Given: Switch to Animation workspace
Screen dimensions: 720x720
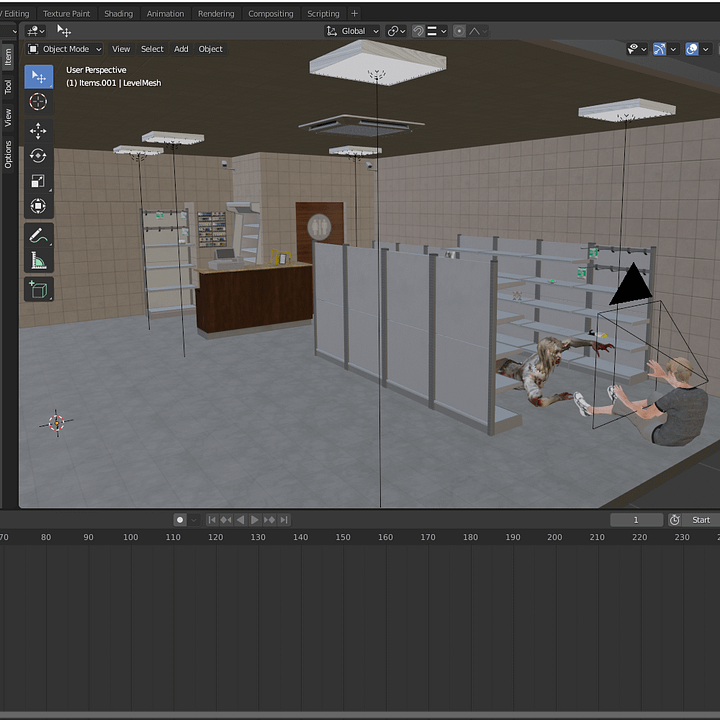Looking at the screenshot, I should pyautogui.click(x=165, y=14).
